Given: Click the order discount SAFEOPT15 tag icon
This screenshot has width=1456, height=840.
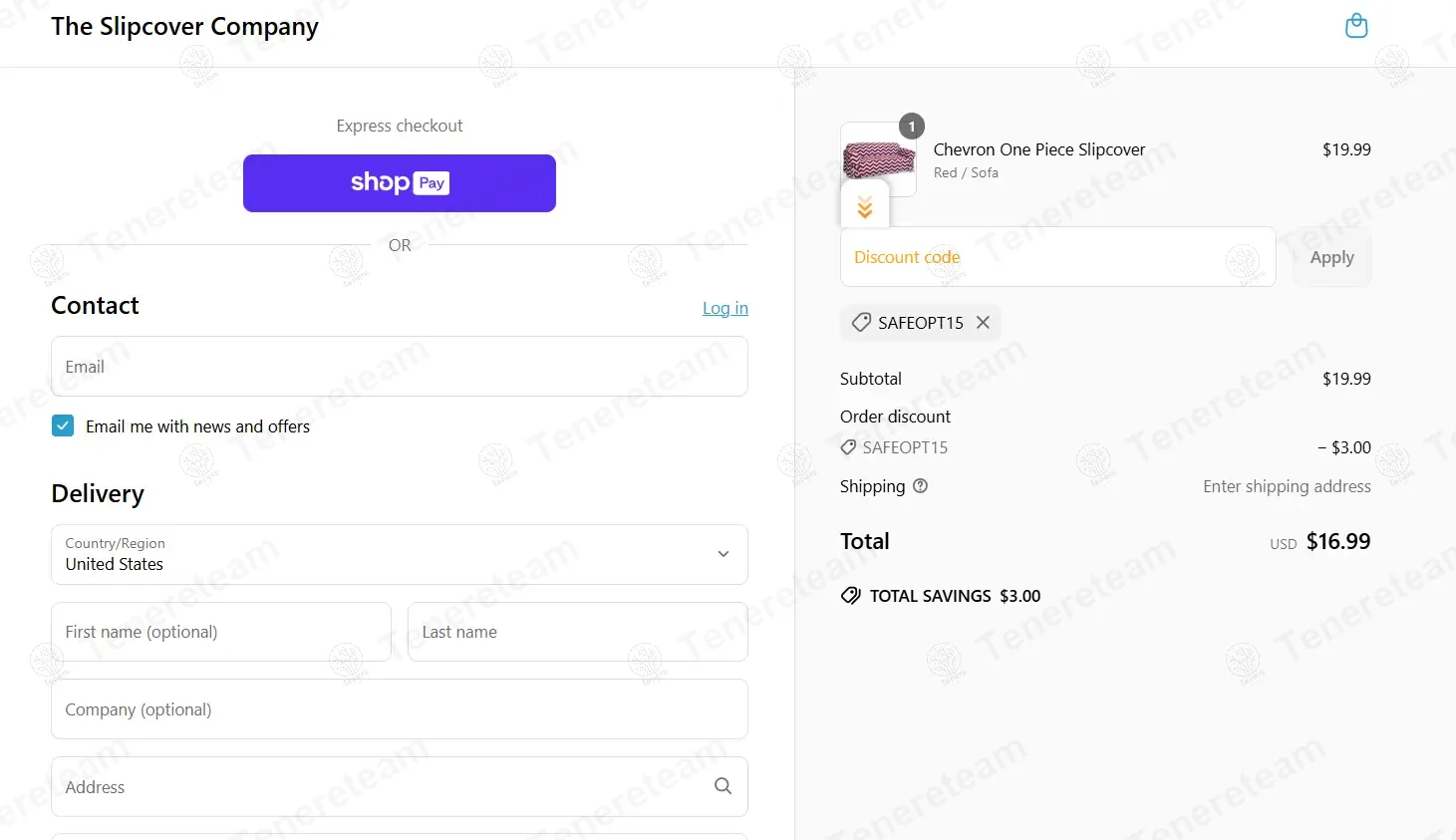Looking at the screenshot, I should point(848,447).
